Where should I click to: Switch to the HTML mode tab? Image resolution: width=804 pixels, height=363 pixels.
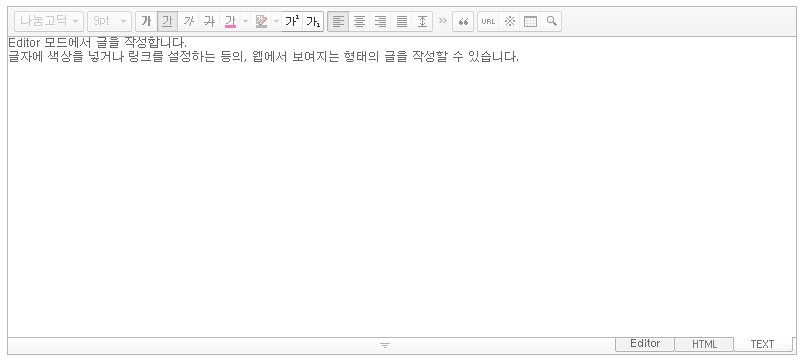click(704, 344)
